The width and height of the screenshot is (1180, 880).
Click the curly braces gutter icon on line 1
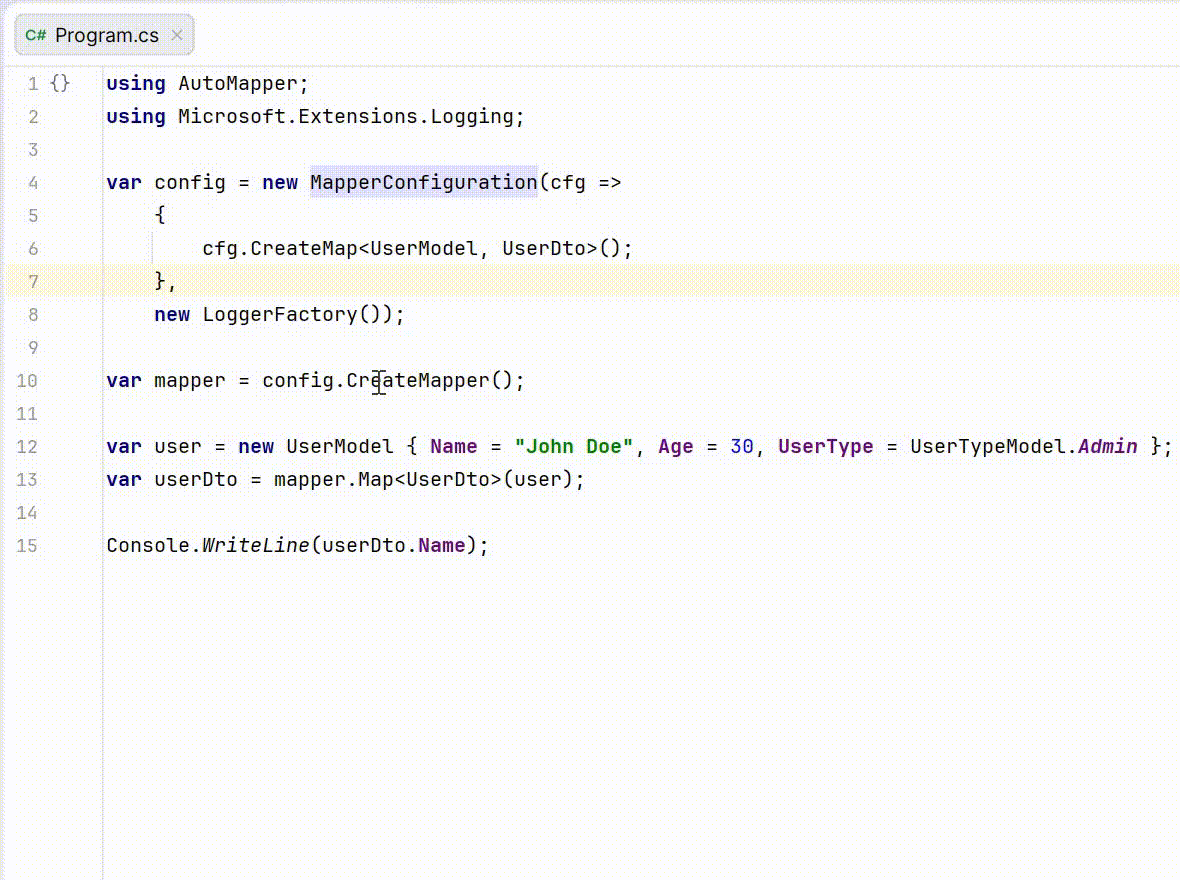pyautogui.click(x=60, y=84)
